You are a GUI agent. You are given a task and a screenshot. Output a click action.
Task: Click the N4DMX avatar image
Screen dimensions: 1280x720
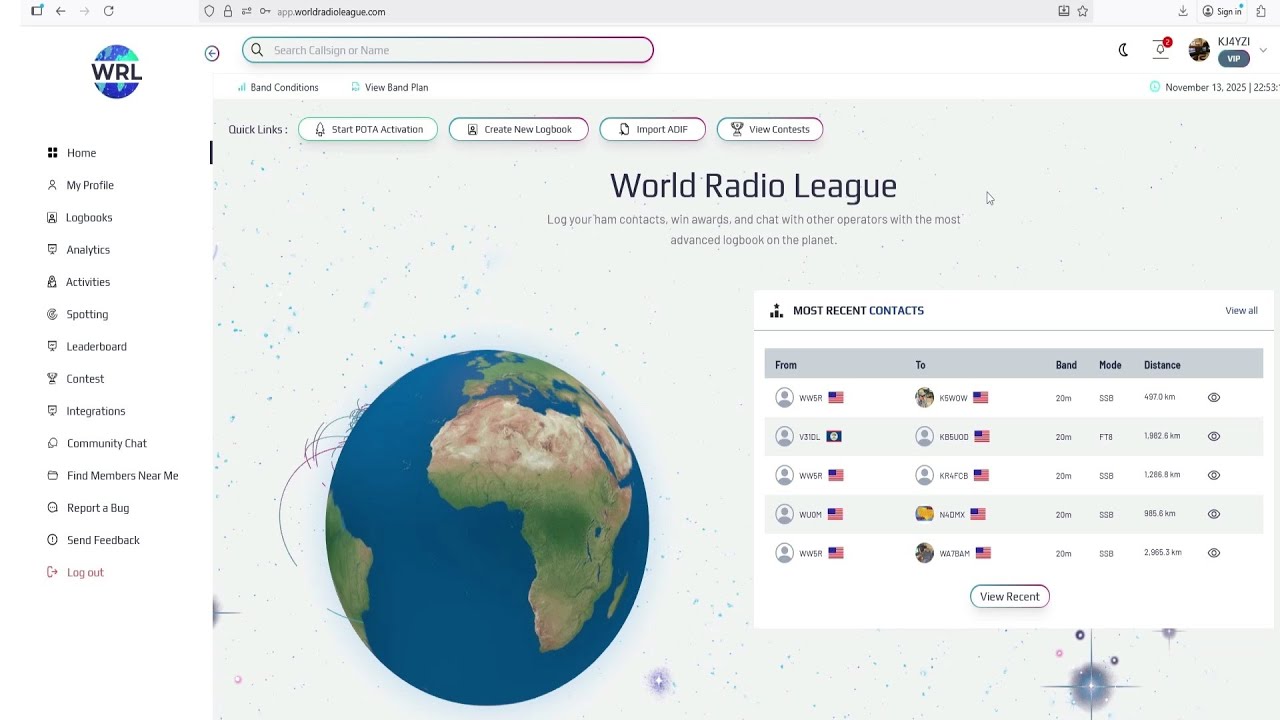924,514
